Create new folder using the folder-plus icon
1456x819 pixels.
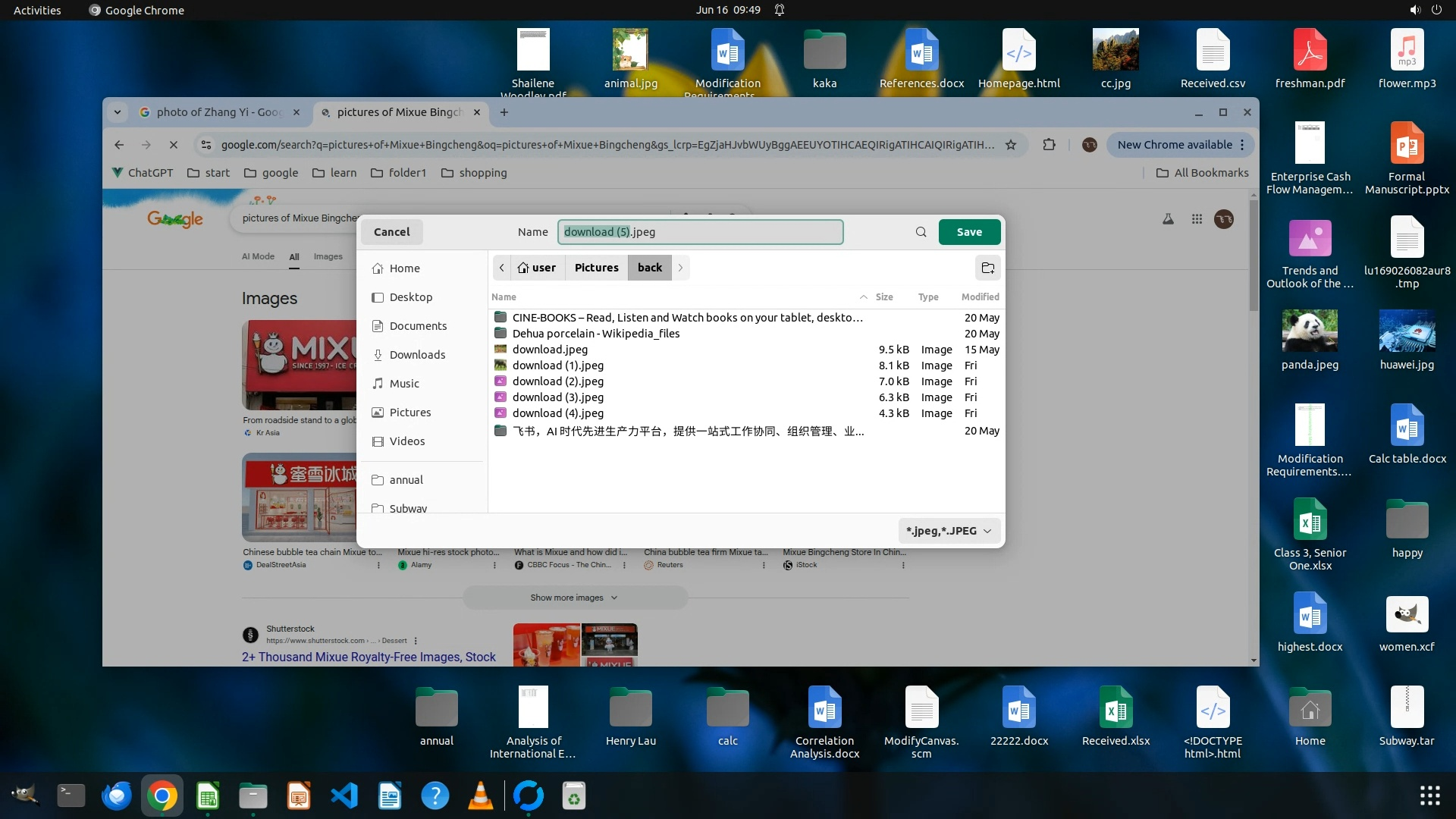tap(987, 268)
